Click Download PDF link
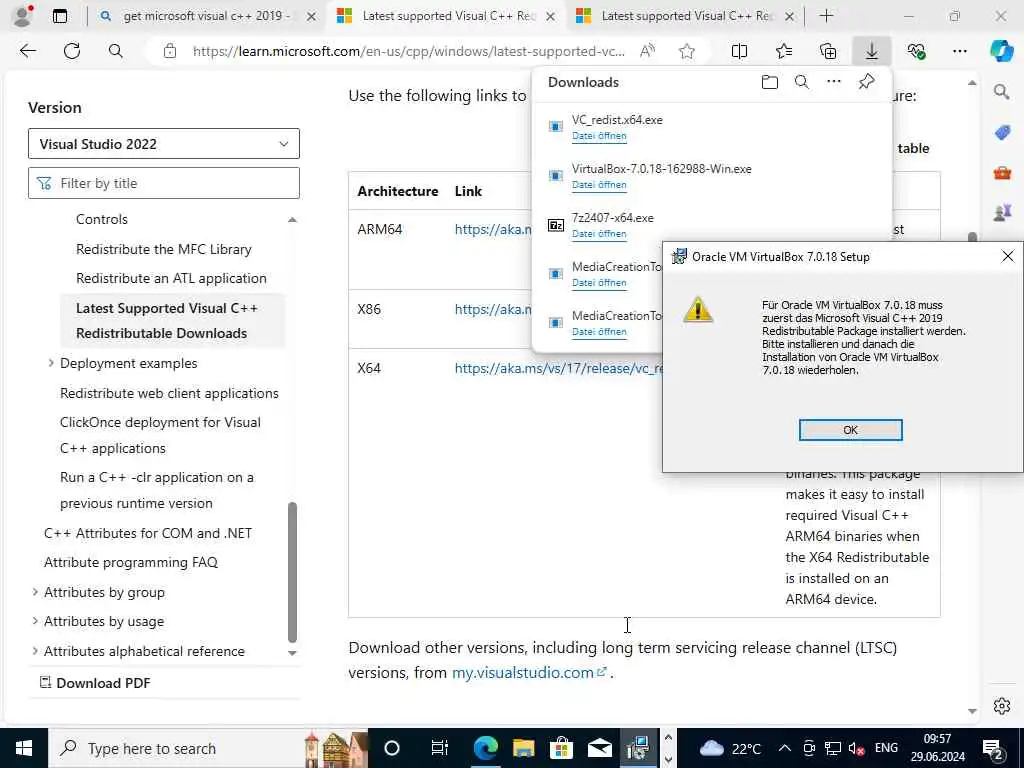Image resolution: width=1024 pixels, height=768 pixels. 95,683
